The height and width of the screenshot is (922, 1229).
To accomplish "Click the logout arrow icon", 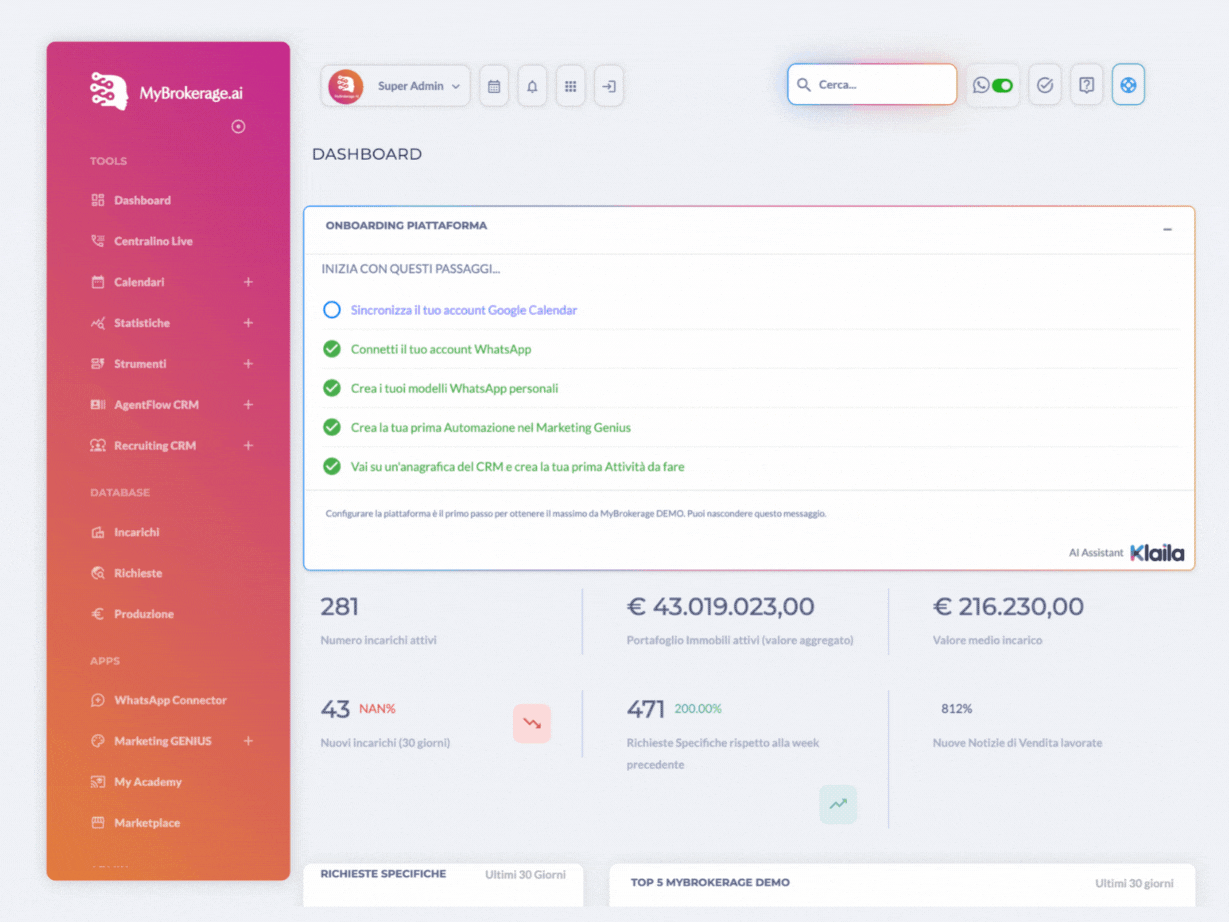I will pyautogui.click(x=608, y=86).
